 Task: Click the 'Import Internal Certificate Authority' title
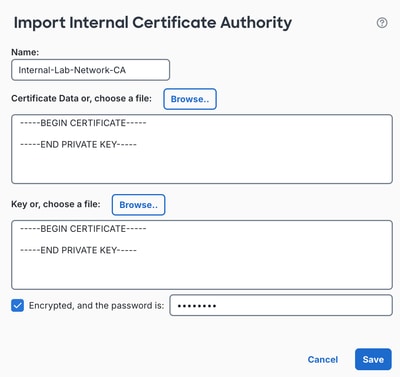pyautogui.click(x=153, y=23)
